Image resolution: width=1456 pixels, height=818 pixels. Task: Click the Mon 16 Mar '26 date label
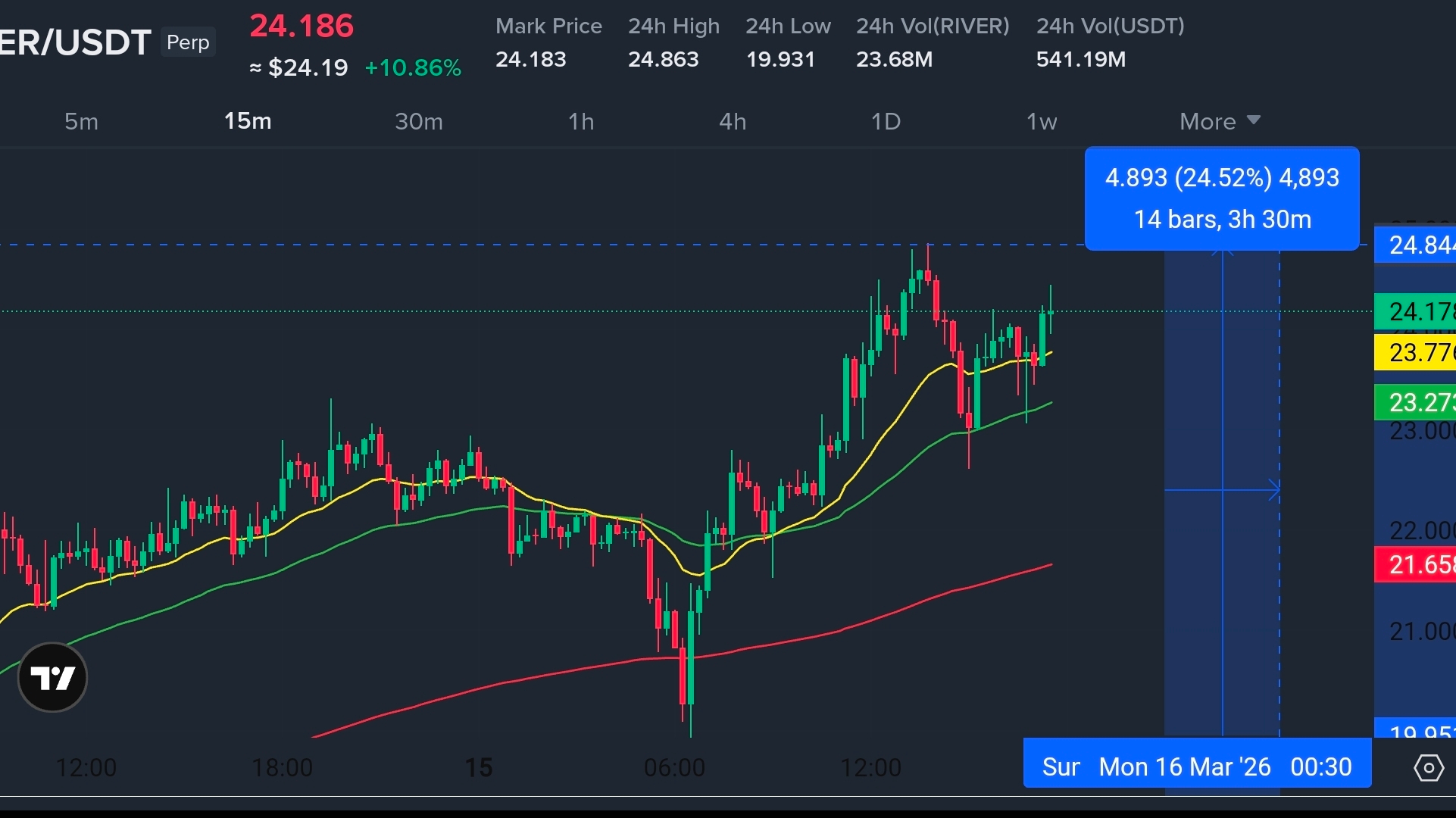pyautogui.click(x=1184, y=766)
